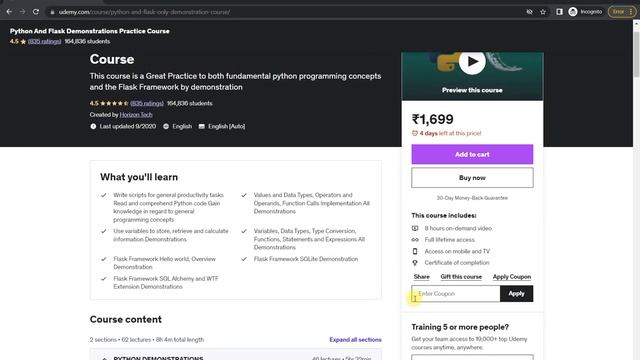Viewport: 640px width, 360px height.
Task: Click the What you'll learn heading
Action: point(139,177)
